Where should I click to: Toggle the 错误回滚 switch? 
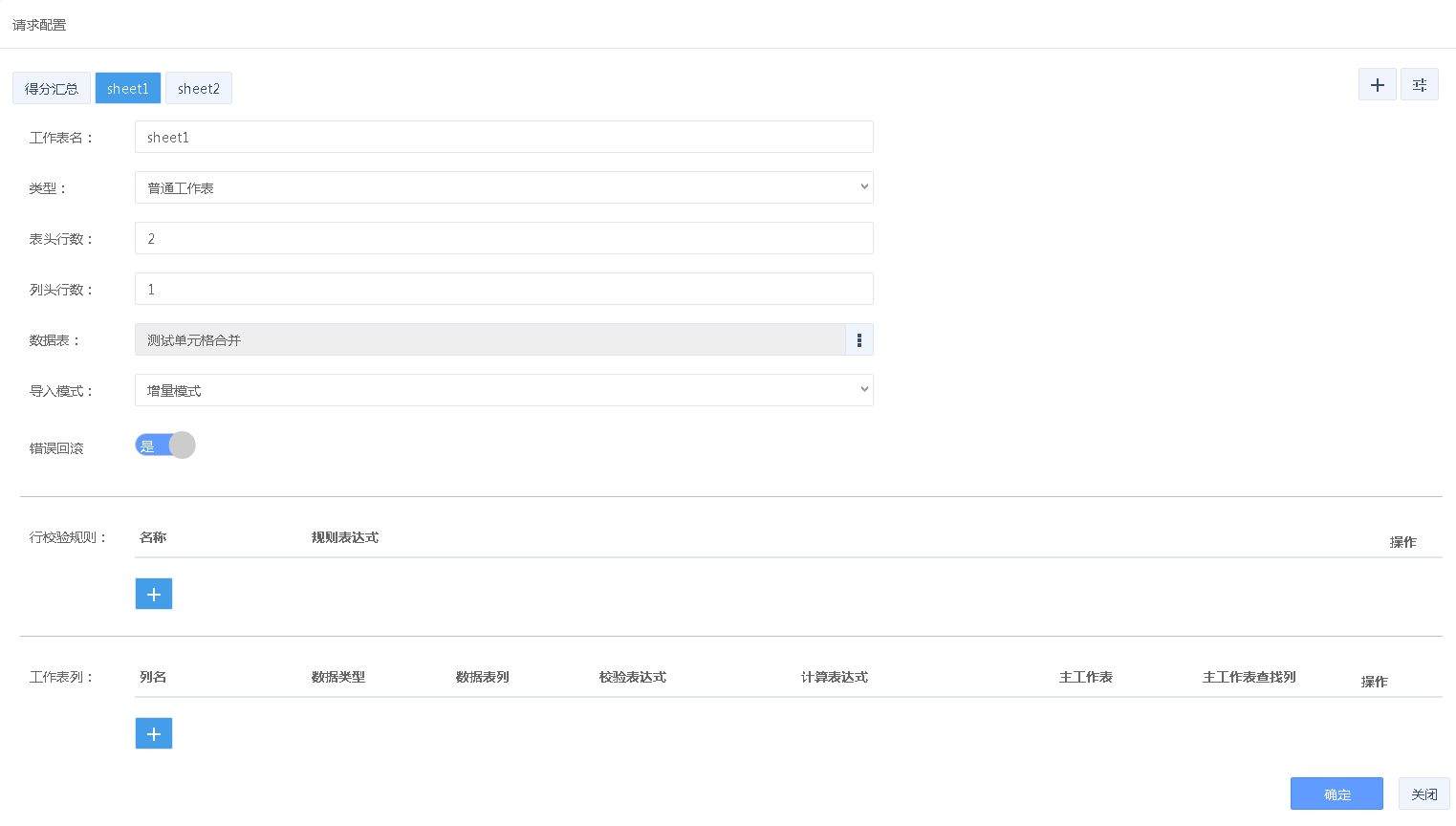click(x=165, y=446)
